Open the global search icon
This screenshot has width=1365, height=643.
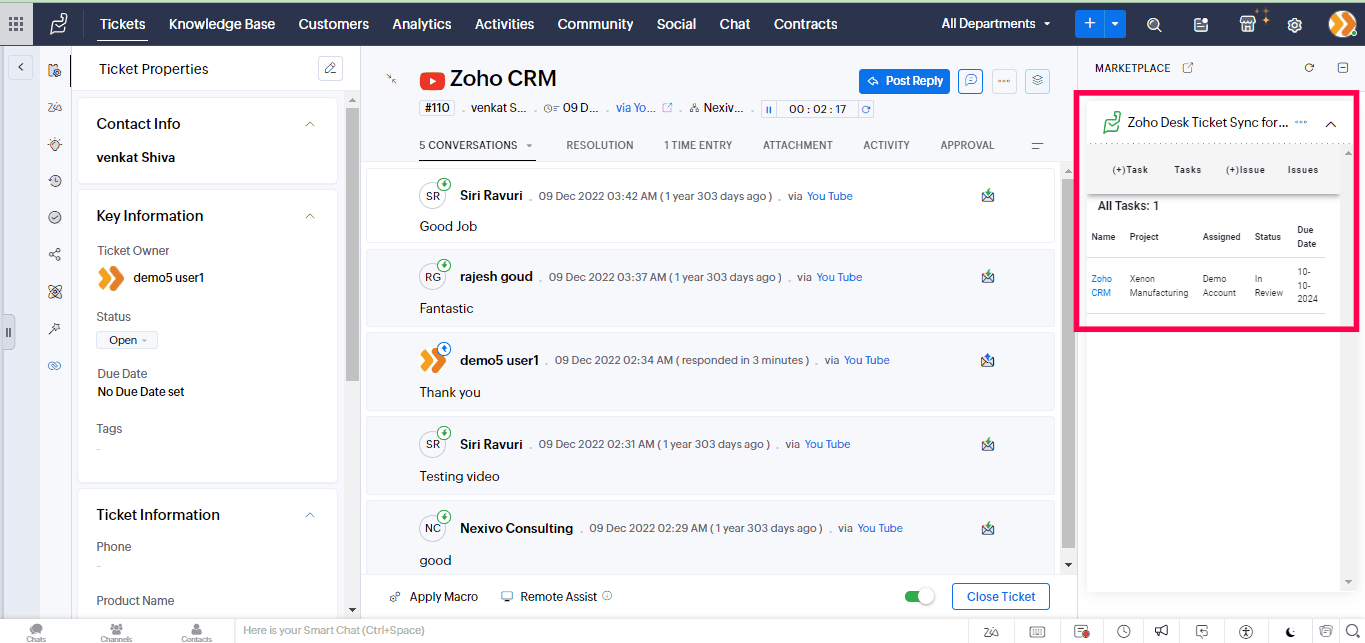(1154, 25)
